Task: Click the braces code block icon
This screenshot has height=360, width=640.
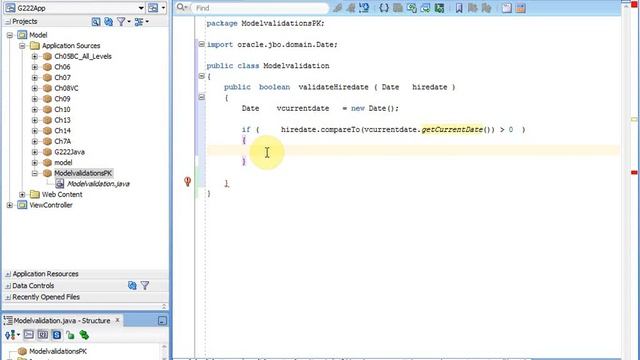Action: tap(384, 8)
